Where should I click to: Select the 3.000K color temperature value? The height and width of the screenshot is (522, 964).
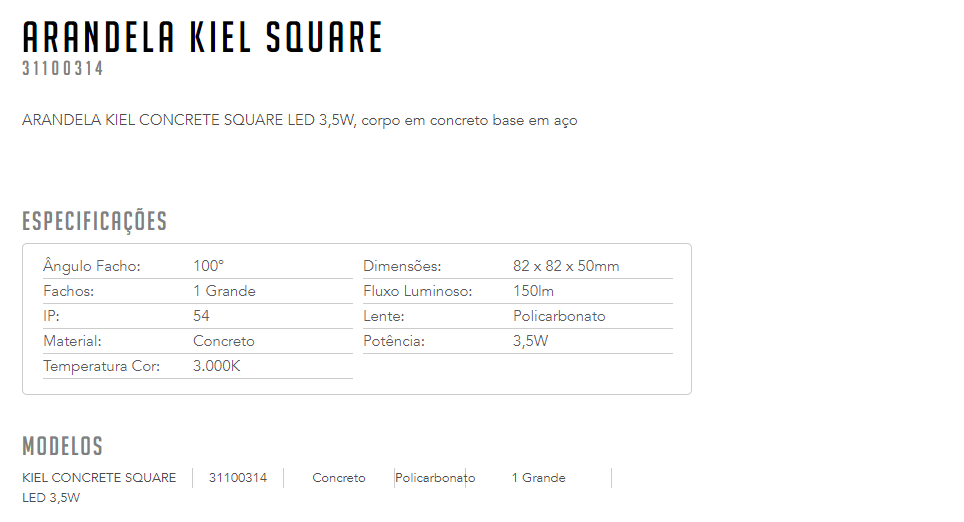coord(217,366)
